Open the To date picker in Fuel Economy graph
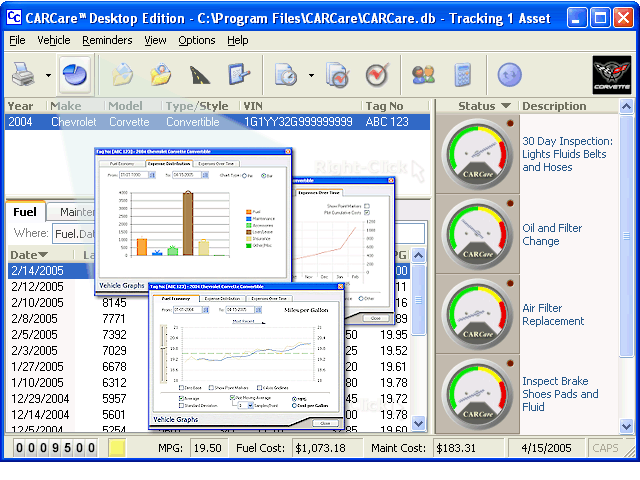Screen dimensions: 640x480 (258, 310)
